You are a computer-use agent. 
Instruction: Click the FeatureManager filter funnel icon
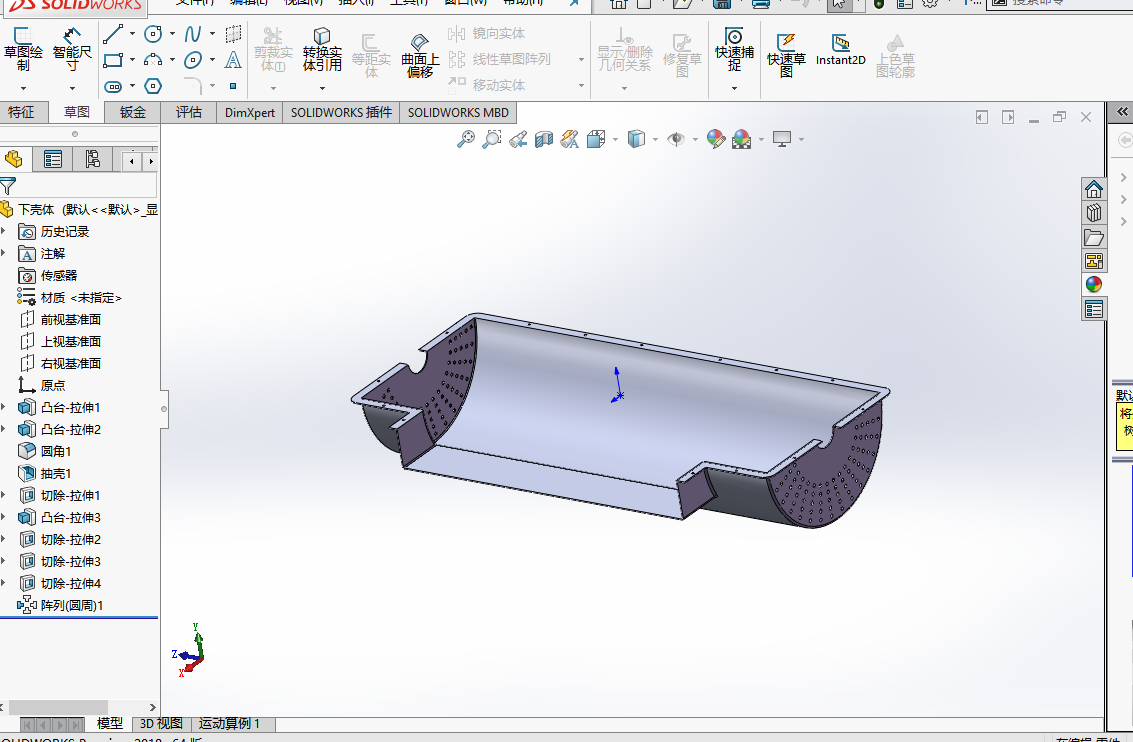[x=8, y=186]
